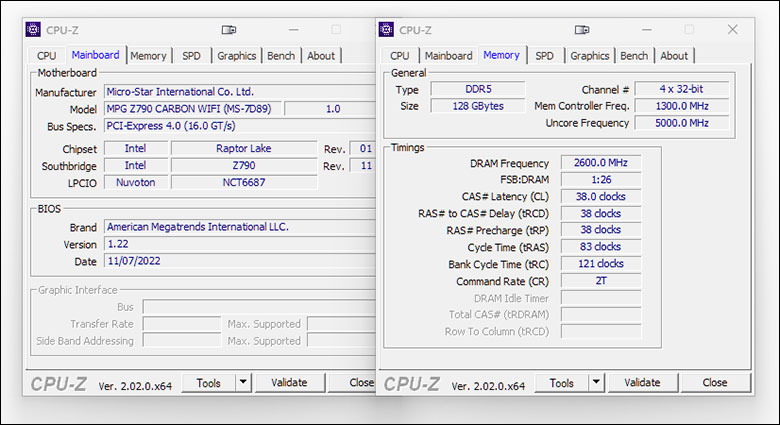Click empty Transfer Rate field
Viewport: 780px width, 425px height.
pos(182,324)
